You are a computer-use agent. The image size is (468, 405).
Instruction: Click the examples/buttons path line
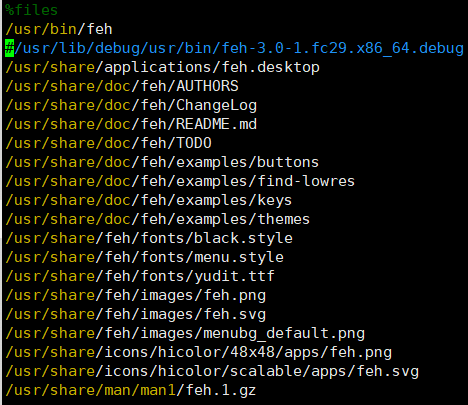click(x=162, y=162)
